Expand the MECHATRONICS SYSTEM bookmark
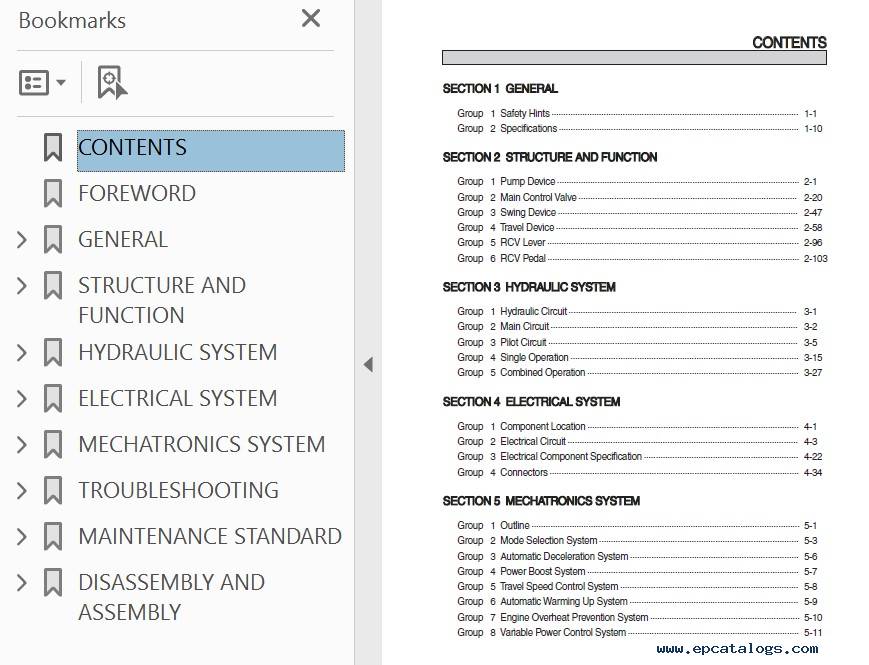 pos(22,445)
